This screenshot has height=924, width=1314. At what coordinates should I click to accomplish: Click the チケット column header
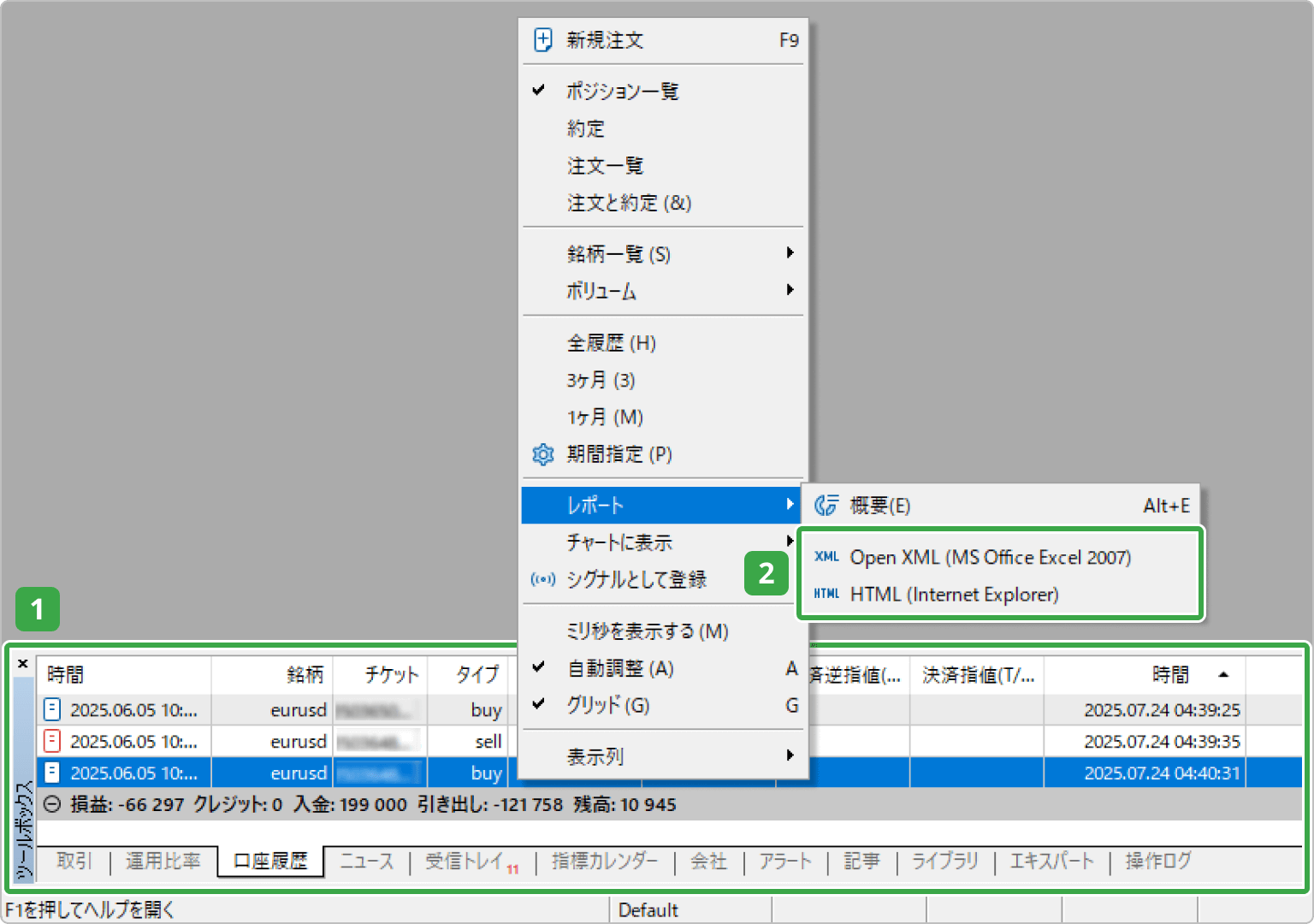[x=381, y=675]
